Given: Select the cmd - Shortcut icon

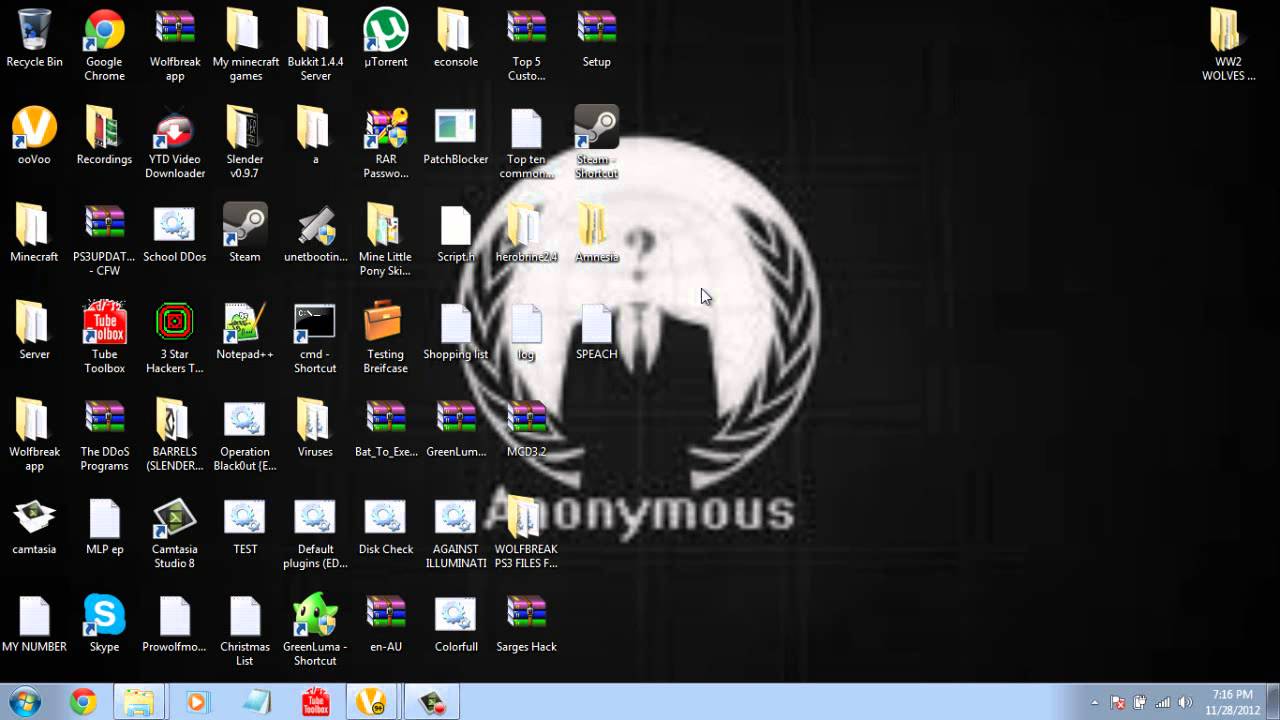Looking at the screenshot, I should pos(315,337).
